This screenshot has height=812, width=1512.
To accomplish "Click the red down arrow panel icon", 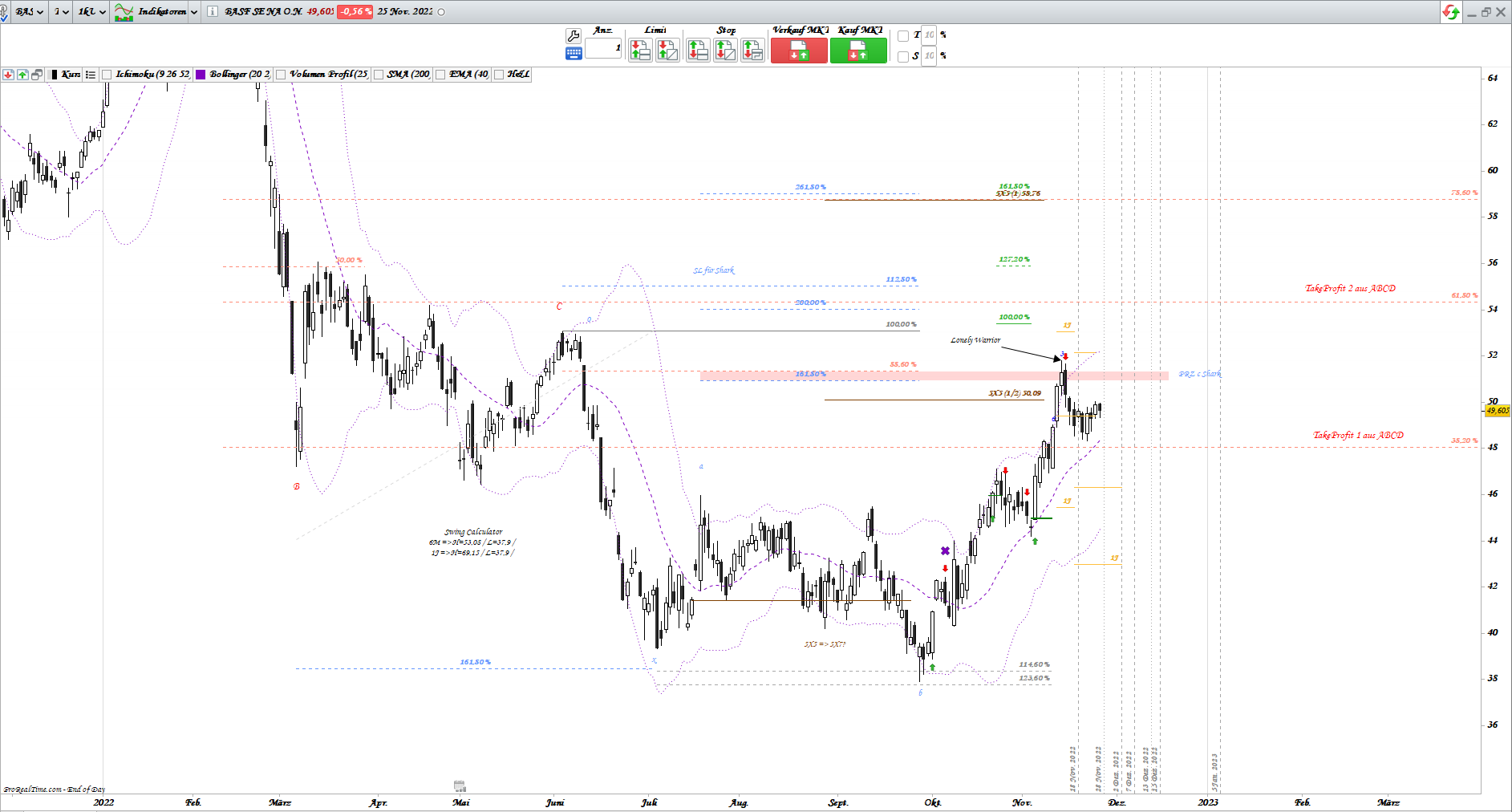I will [8, 75].
